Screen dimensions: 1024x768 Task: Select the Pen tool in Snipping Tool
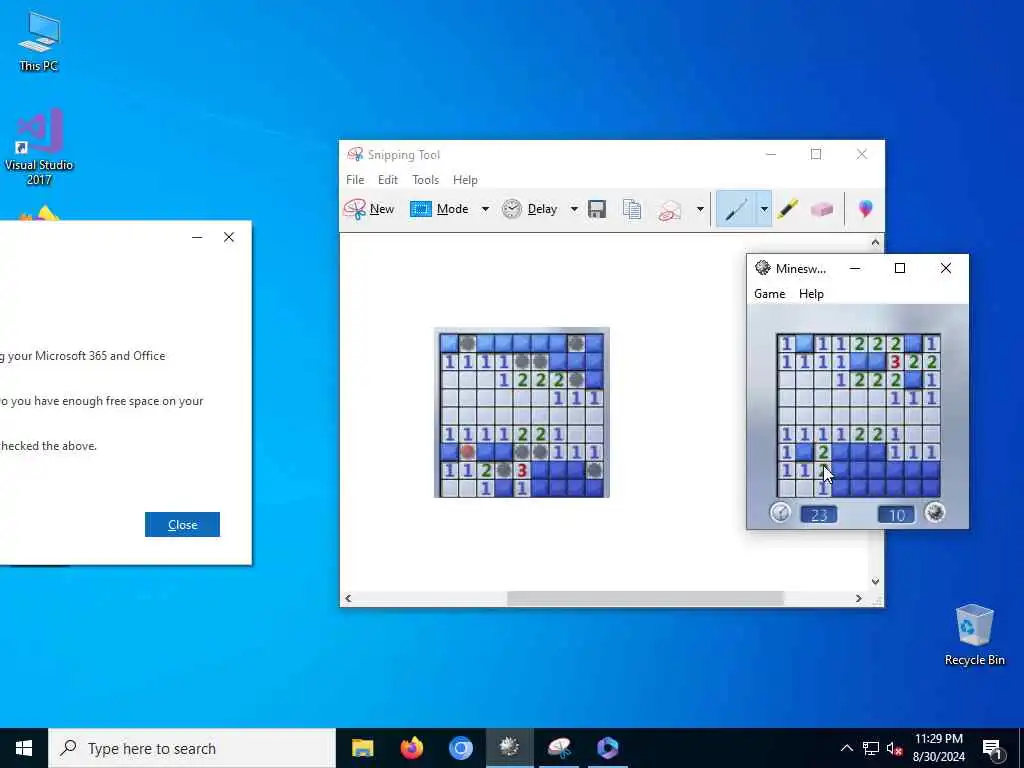(x=736, y=209)
